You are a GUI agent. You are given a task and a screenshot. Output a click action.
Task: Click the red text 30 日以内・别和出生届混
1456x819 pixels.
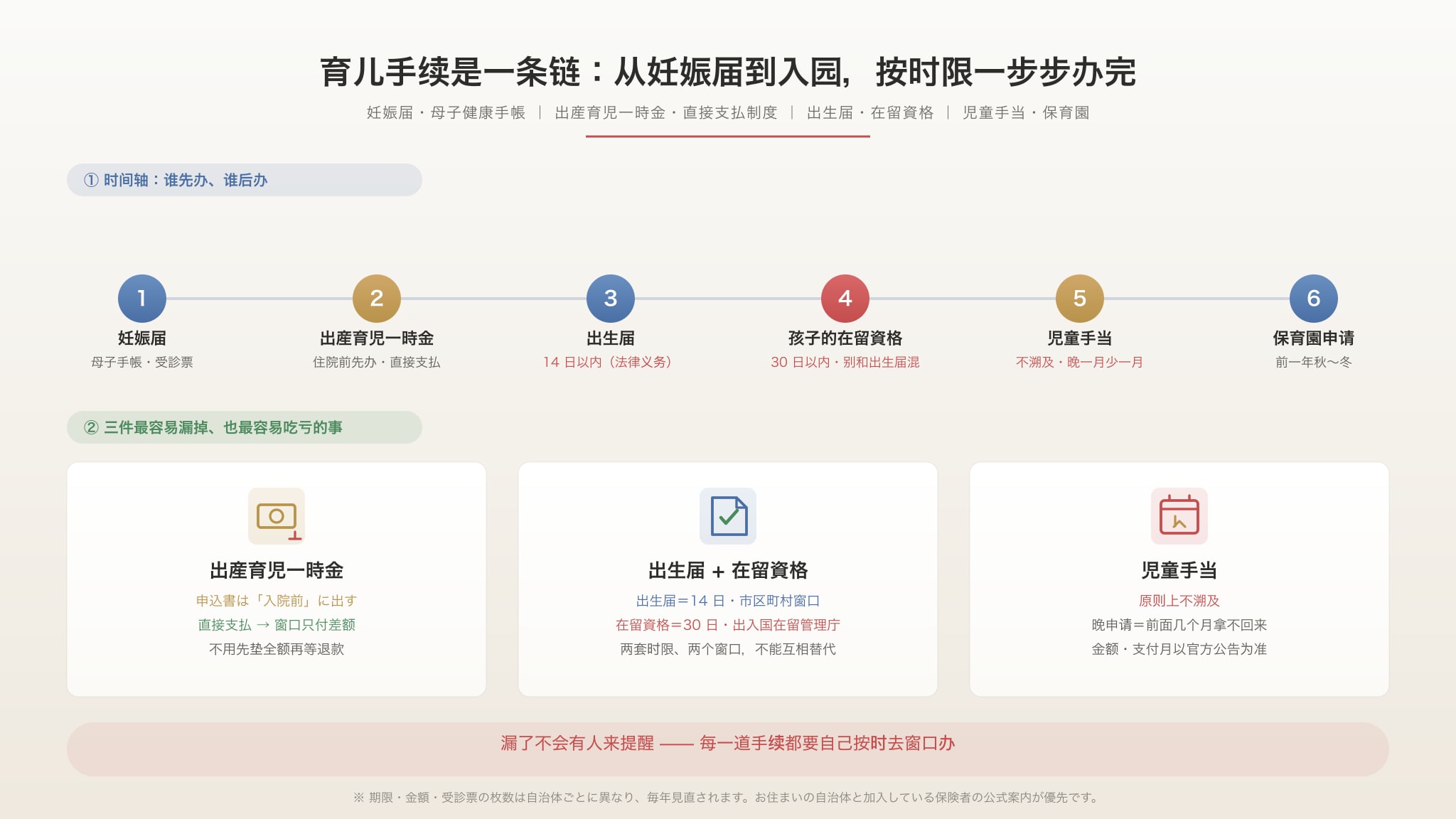(845, 362)
